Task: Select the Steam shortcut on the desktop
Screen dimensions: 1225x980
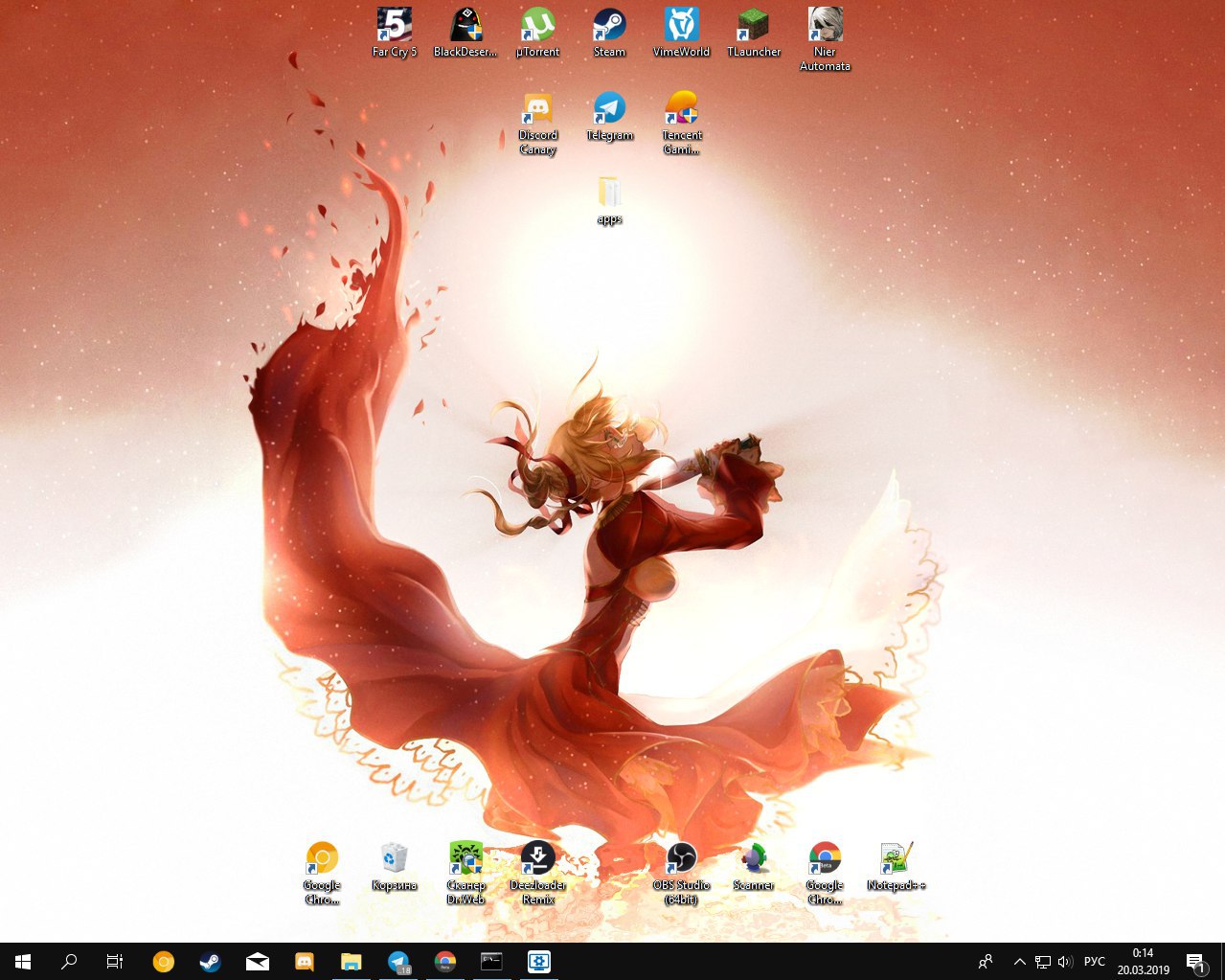Action: (x=609, y=33)
